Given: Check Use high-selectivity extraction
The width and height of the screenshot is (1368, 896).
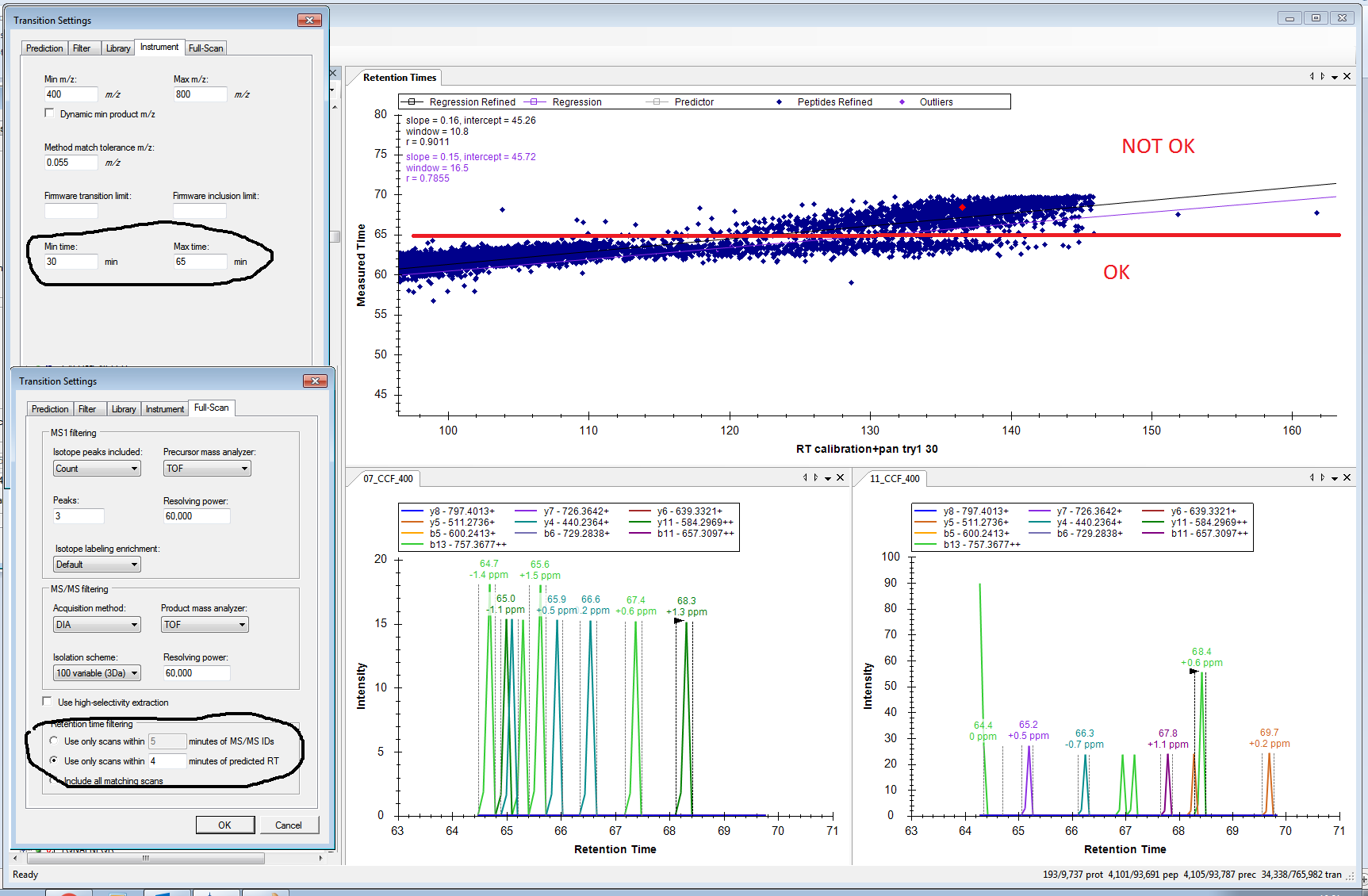Looking at the screenshot, I should 48,702.
